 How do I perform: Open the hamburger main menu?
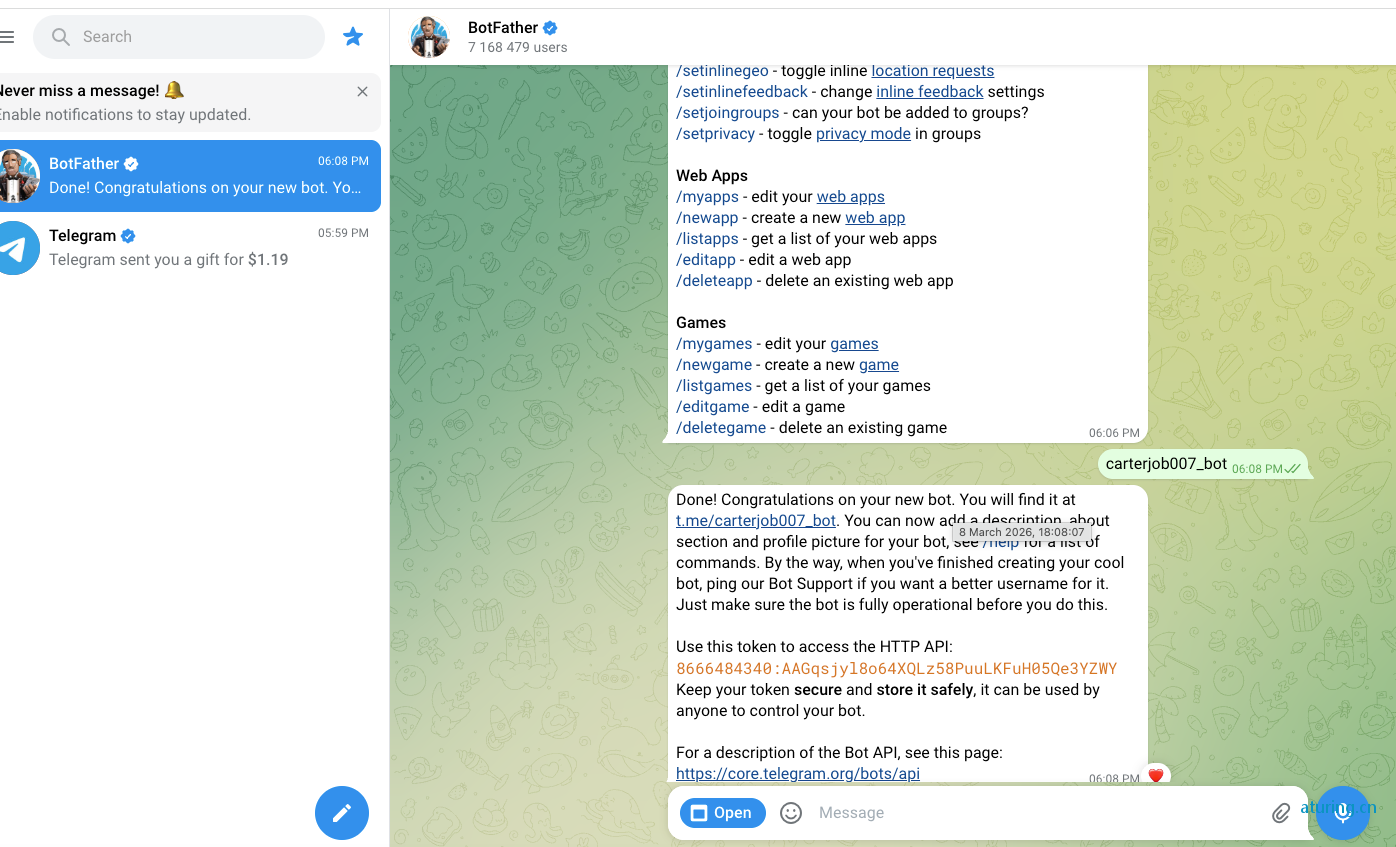[x=7, y=37]
